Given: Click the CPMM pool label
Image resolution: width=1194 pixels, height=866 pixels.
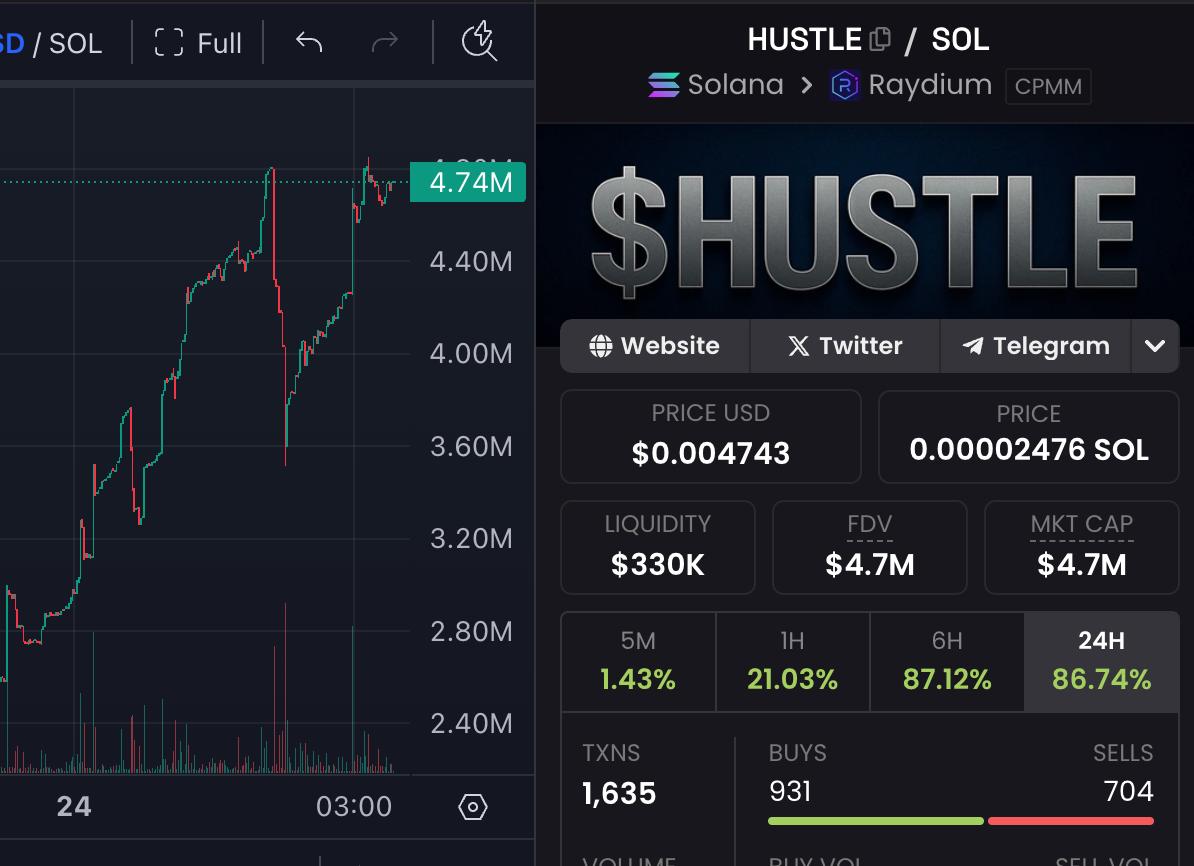Looking at the screenshot, I should pos(1048,86).
